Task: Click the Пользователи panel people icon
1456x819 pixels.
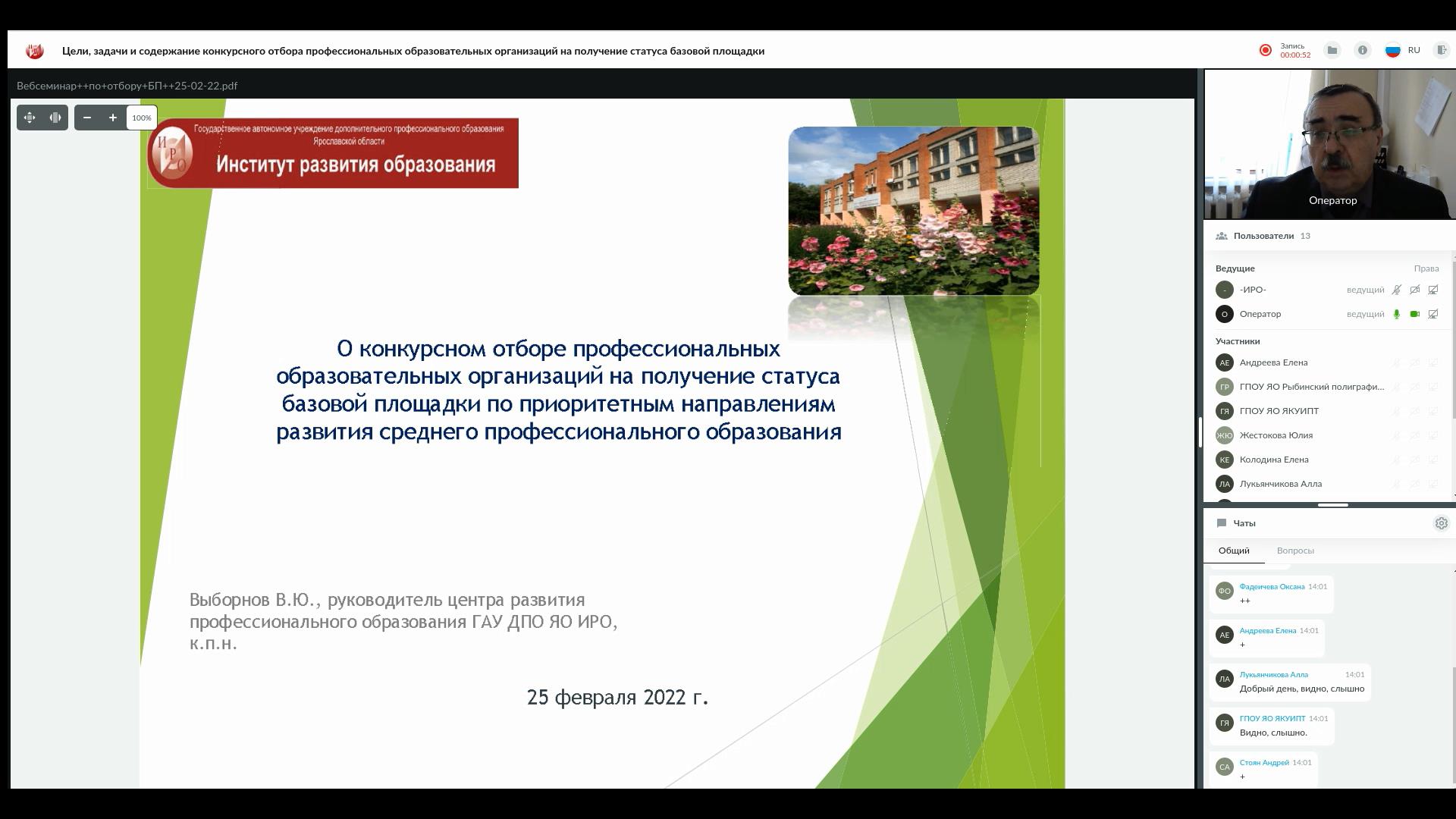Action: pyautogui.click(x=1221, y=236)
